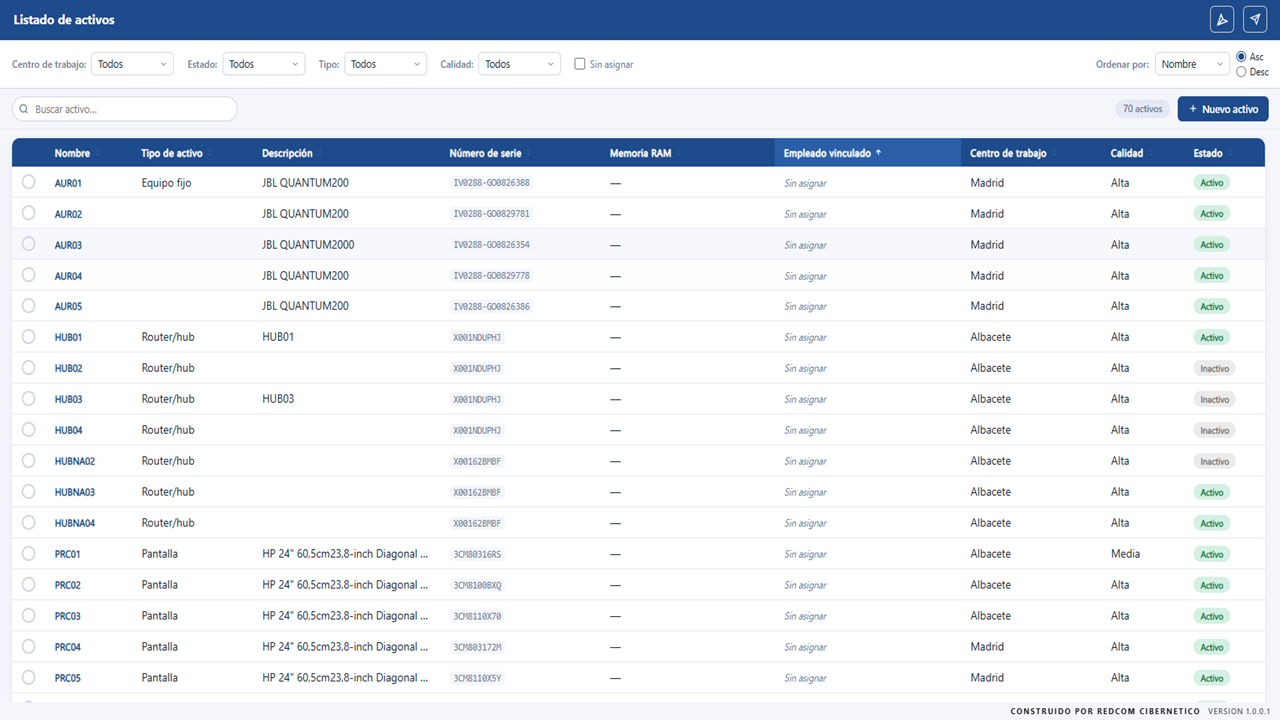Open asset HUBNA02 name link
The width and height of the screenshot is (1280, 720).
[75, 461]
